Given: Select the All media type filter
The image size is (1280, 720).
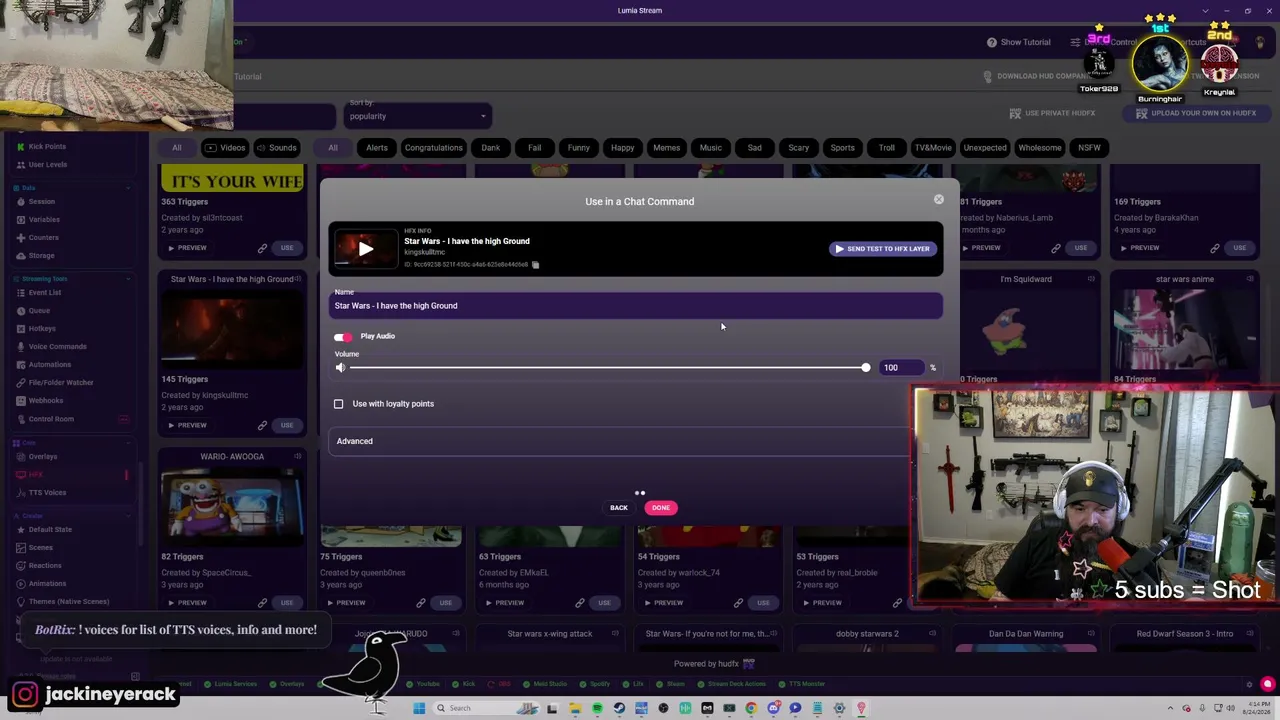Looking at the screenshot, I should [176, 148].
